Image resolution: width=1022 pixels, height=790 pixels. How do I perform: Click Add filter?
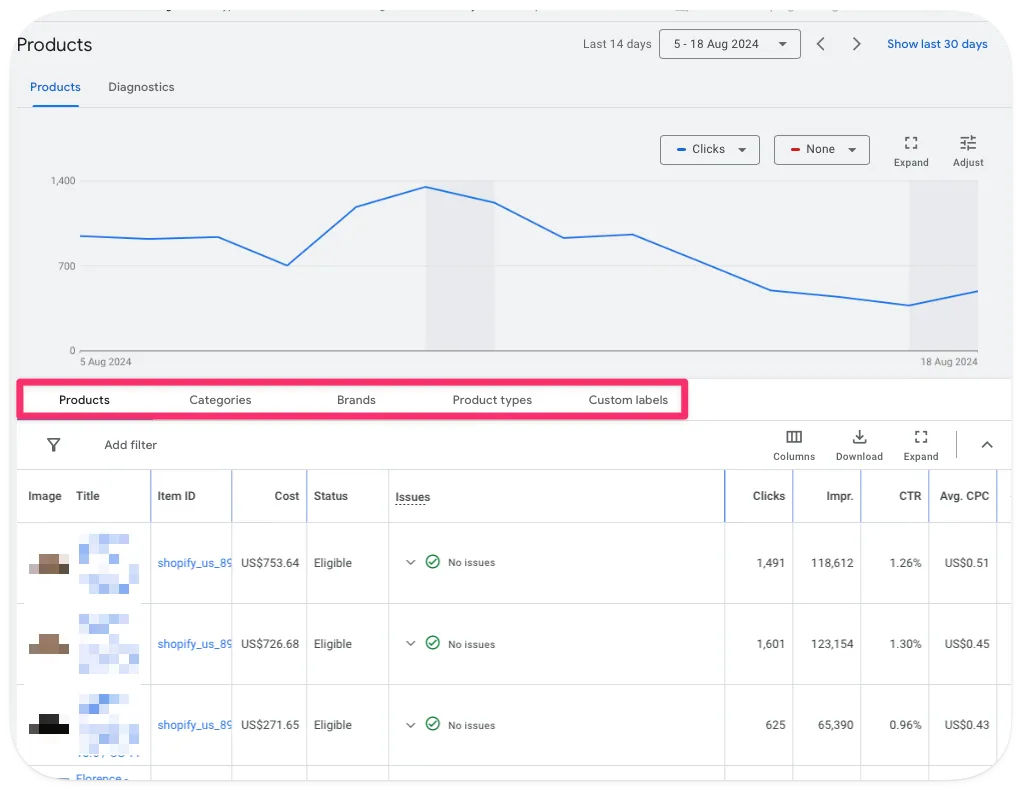[130, 445]
